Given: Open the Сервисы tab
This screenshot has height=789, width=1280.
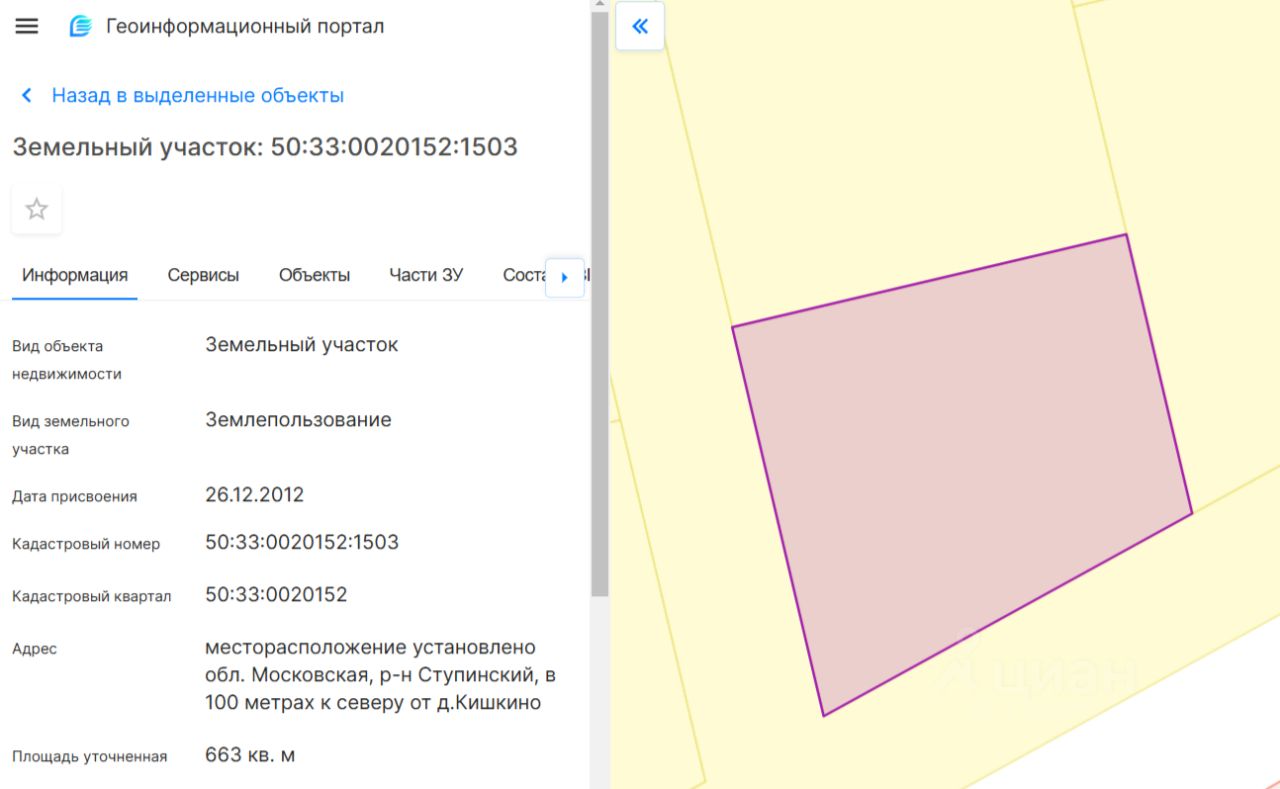Looking at the screenshot, I should pyautogui.click(x=203, y=275).
